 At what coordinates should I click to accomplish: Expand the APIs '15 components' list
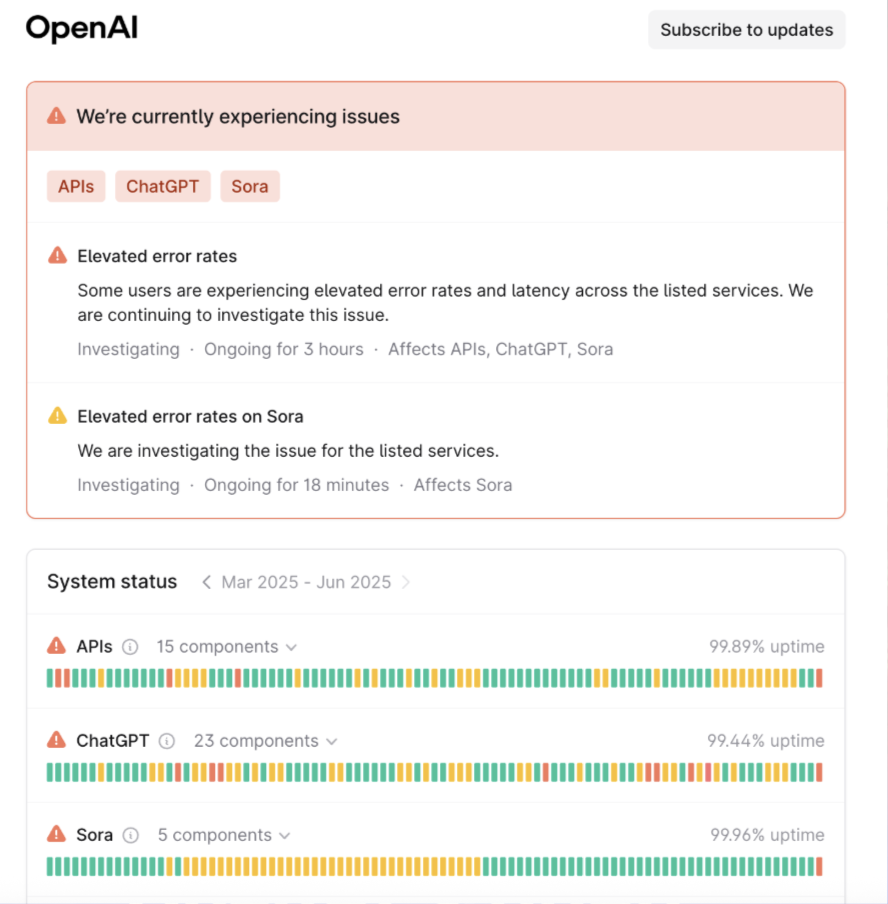pos(227,647)
